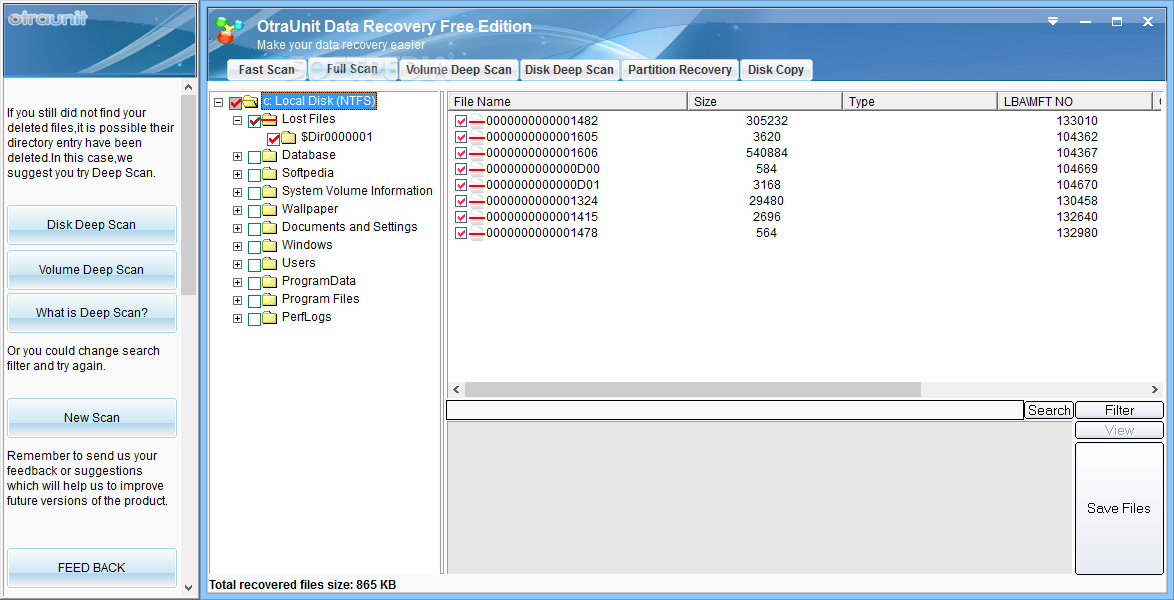Collapse the c: Local Disk tree node

(219, 102)
